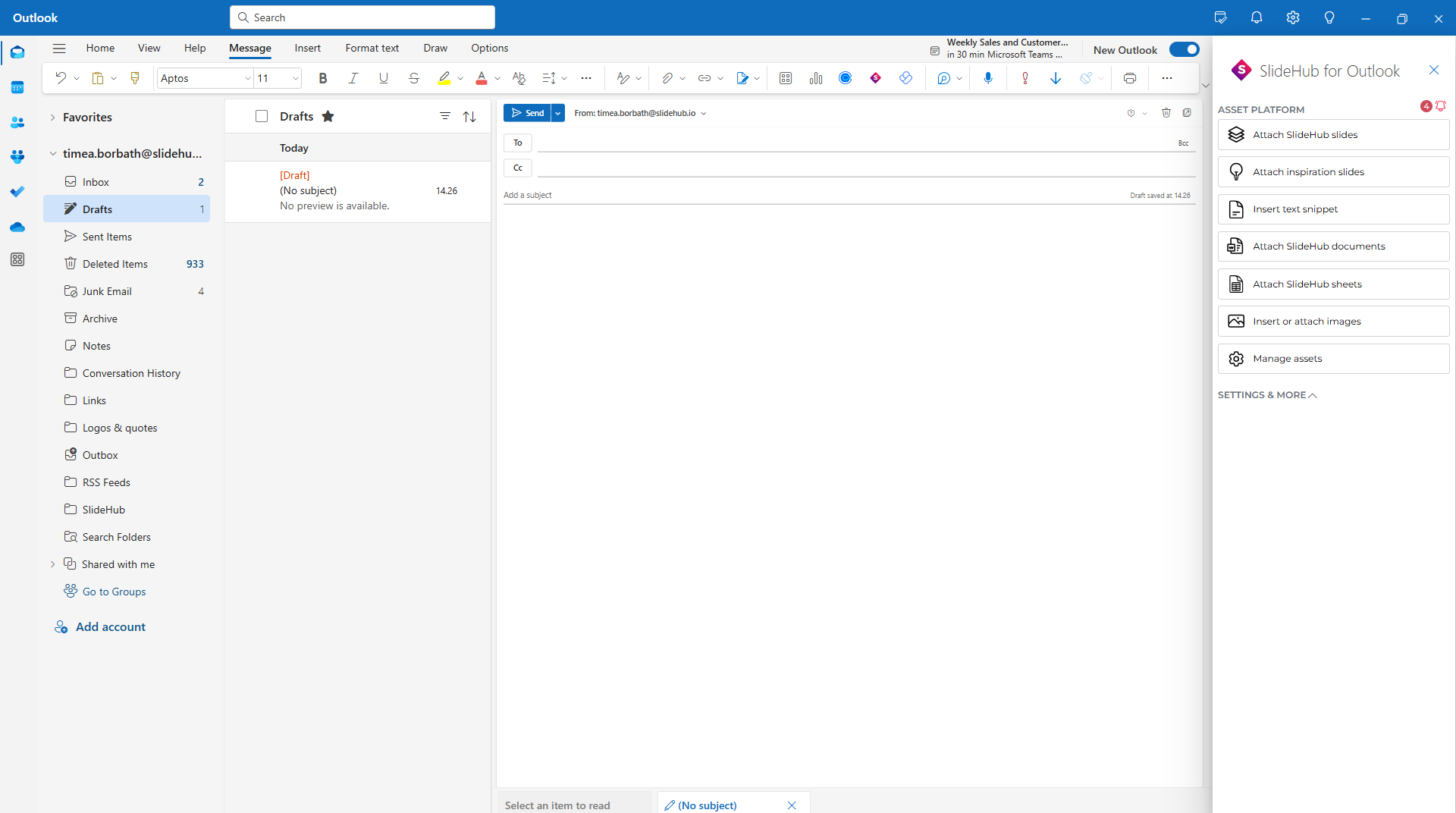Click the Dictate microphone icon
This screenshot has width=1456, height=813.
pyautogui.click(x=987, y=78)
